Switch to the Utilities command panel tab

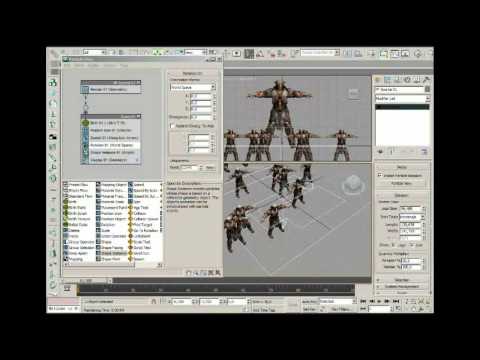point(426,80)
